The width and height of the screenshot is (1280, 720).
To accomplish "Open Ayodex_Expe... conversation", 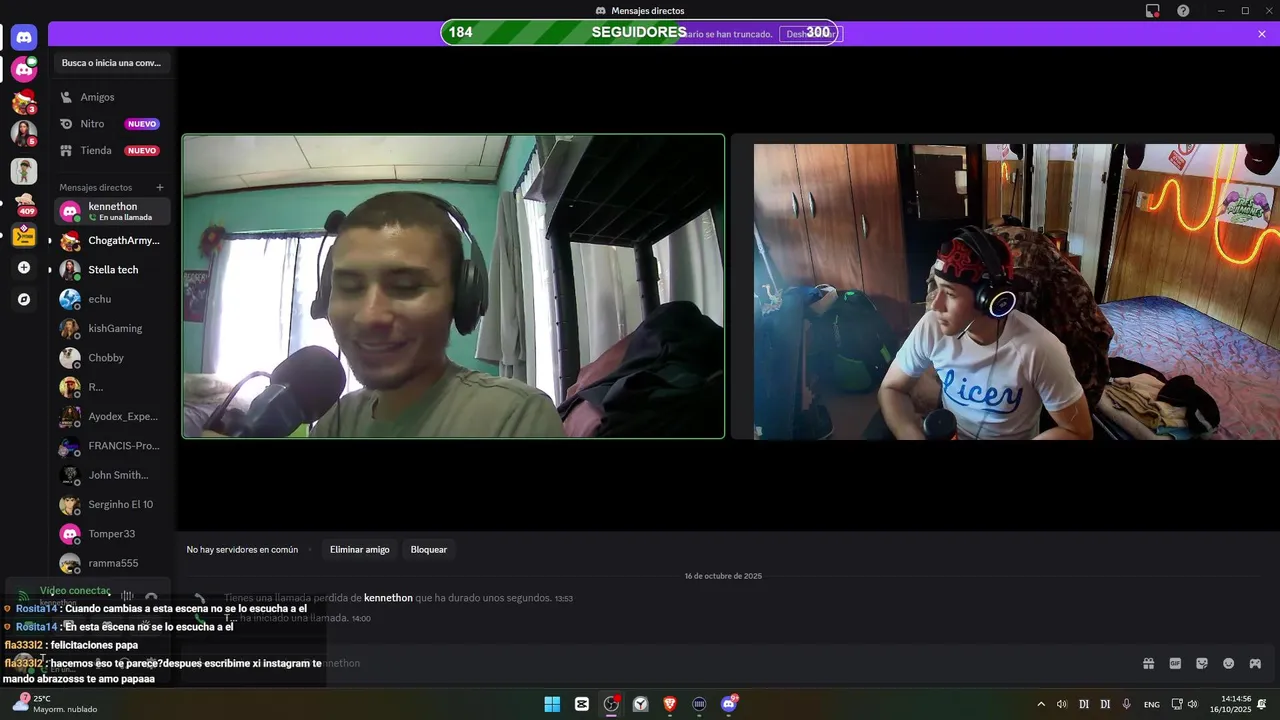I will (x=112, y=416).
